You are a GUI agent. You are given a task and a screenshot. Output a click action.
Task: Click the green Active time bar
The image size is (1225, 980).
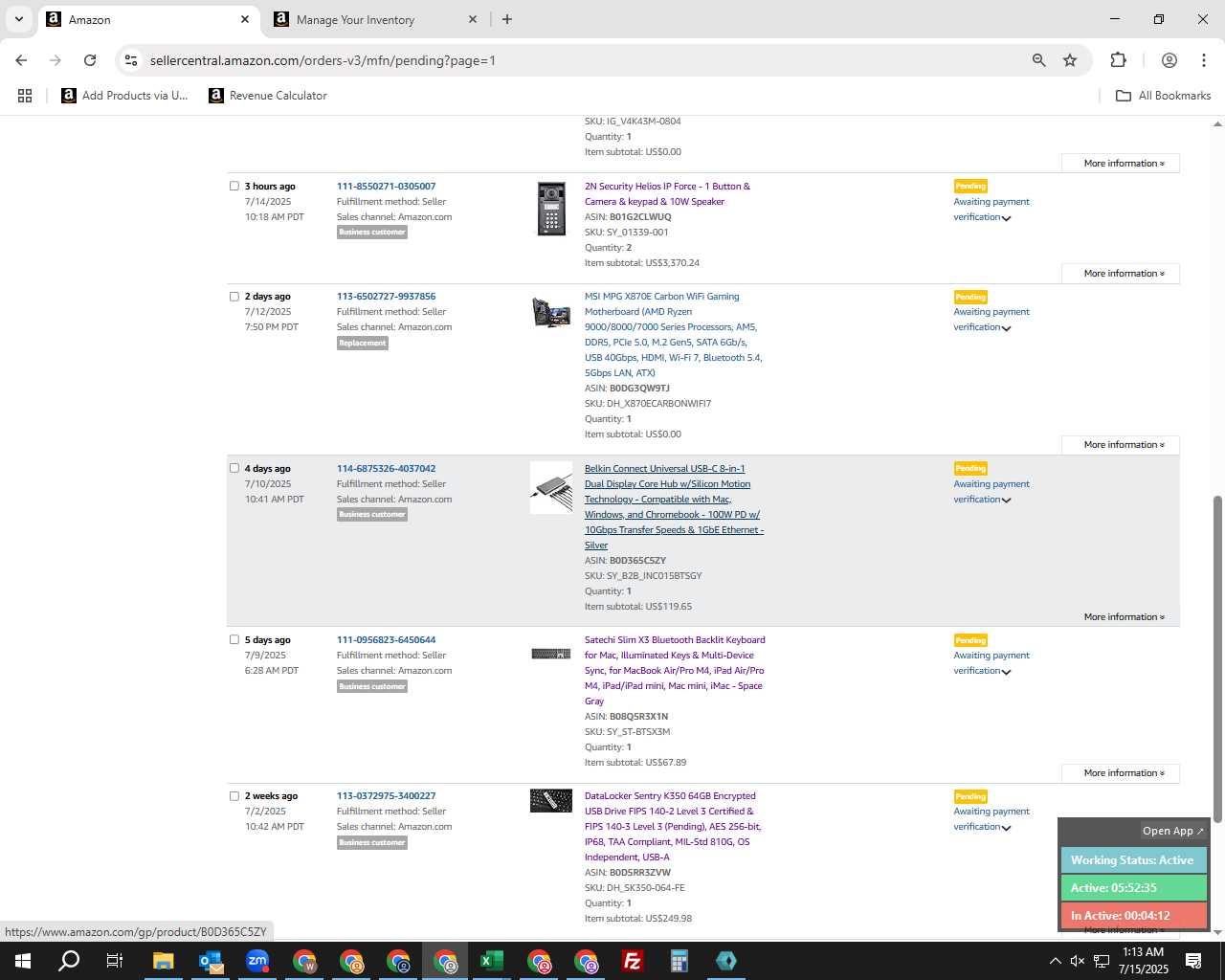coord(1133,888)
